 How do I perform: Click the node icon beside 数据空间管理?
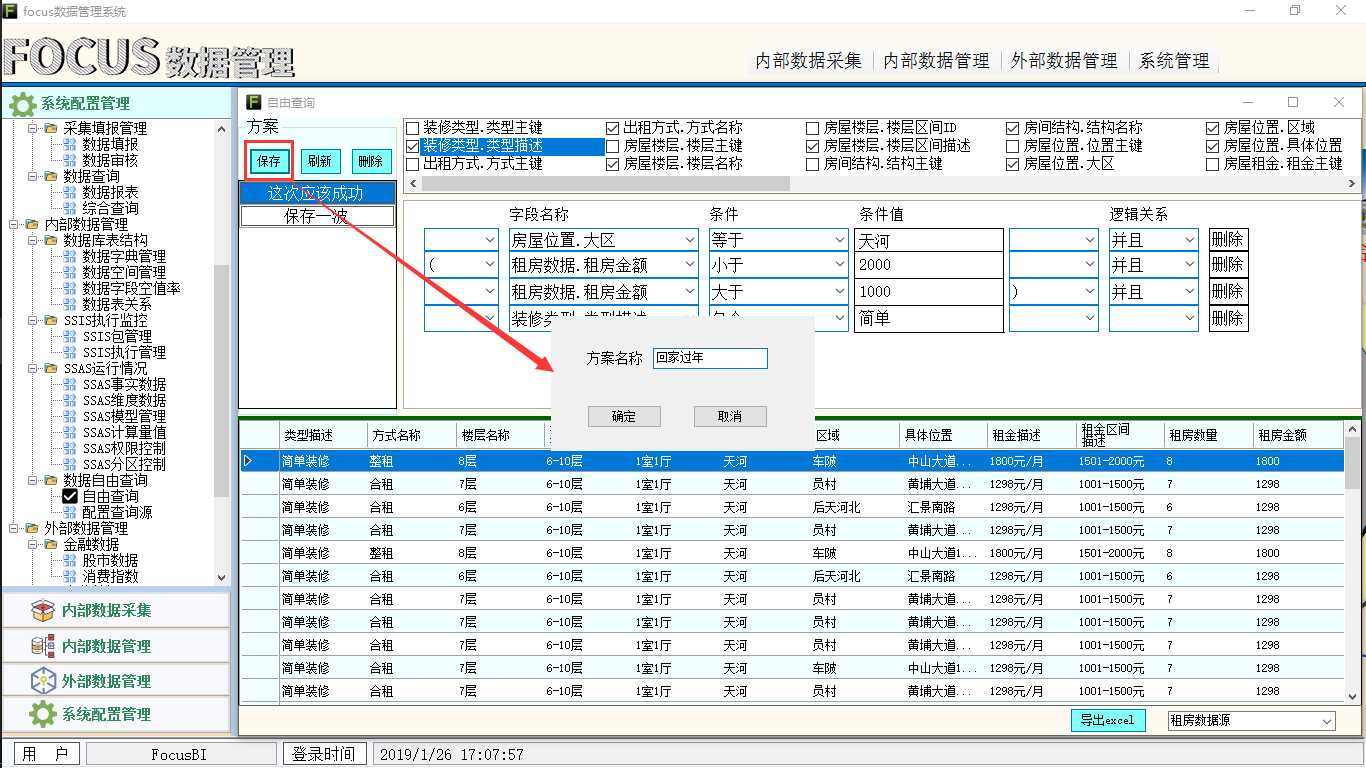pos(70,272)
